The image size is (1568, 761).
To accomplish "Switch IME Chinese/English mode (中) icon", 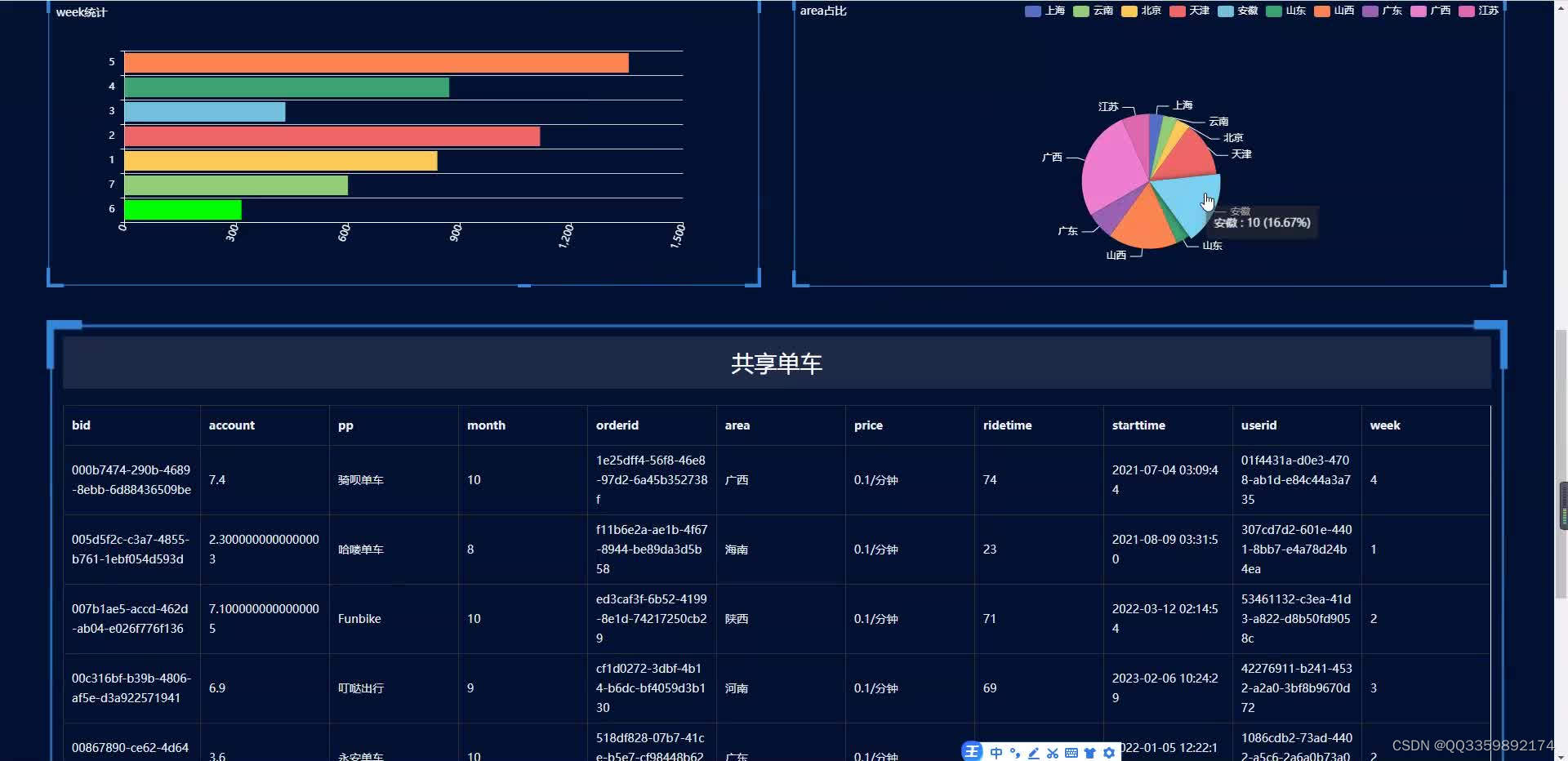I will pyautogui.click(x=996, y=753).
